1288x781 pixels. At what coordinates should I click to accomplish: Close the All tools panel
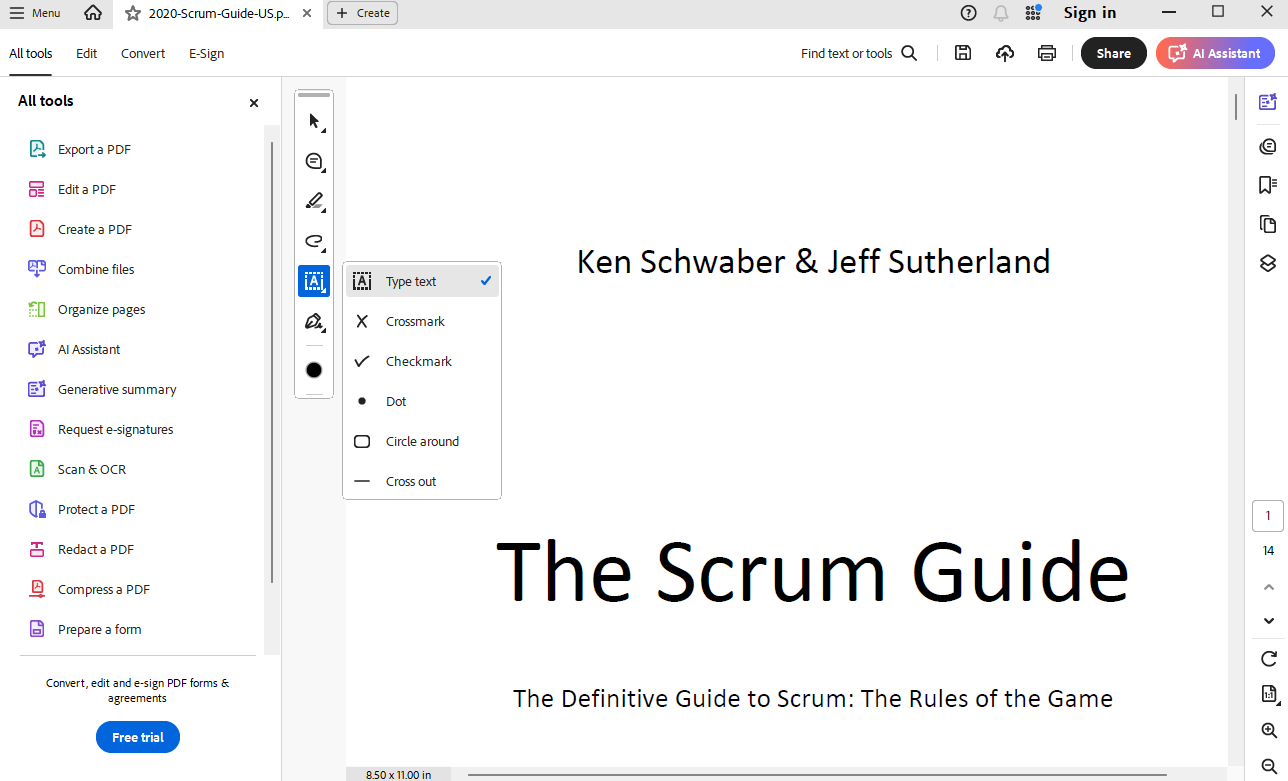(x=254, y=102)
